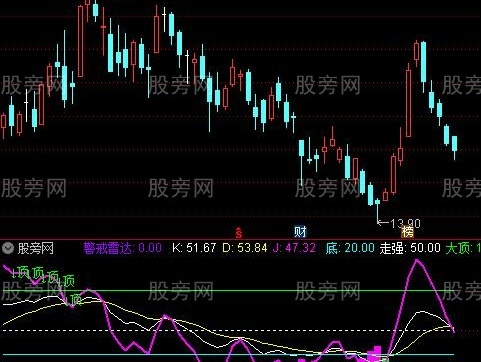Click the 股旁网 indicator name in header
This screenshot has height=362, width=481.
click(36, 248)
